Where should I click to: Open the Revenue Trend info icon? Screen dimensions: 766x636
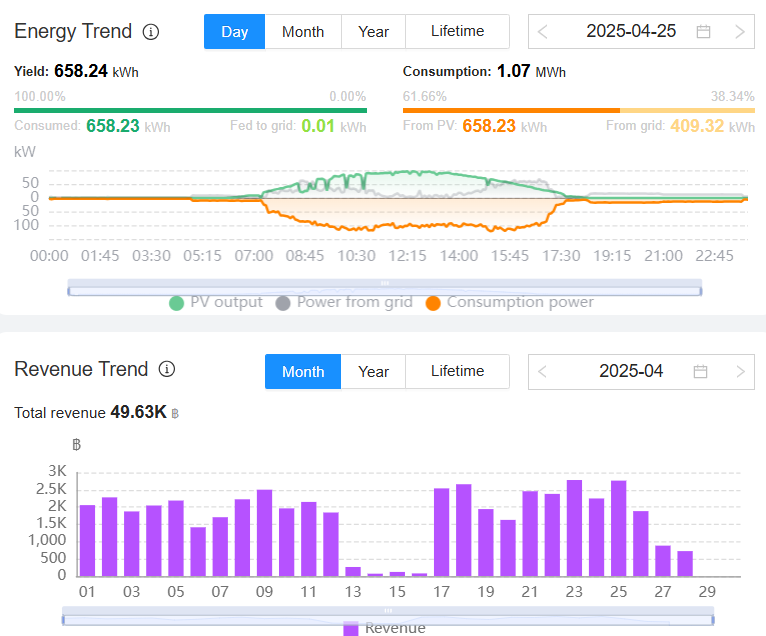167,369
